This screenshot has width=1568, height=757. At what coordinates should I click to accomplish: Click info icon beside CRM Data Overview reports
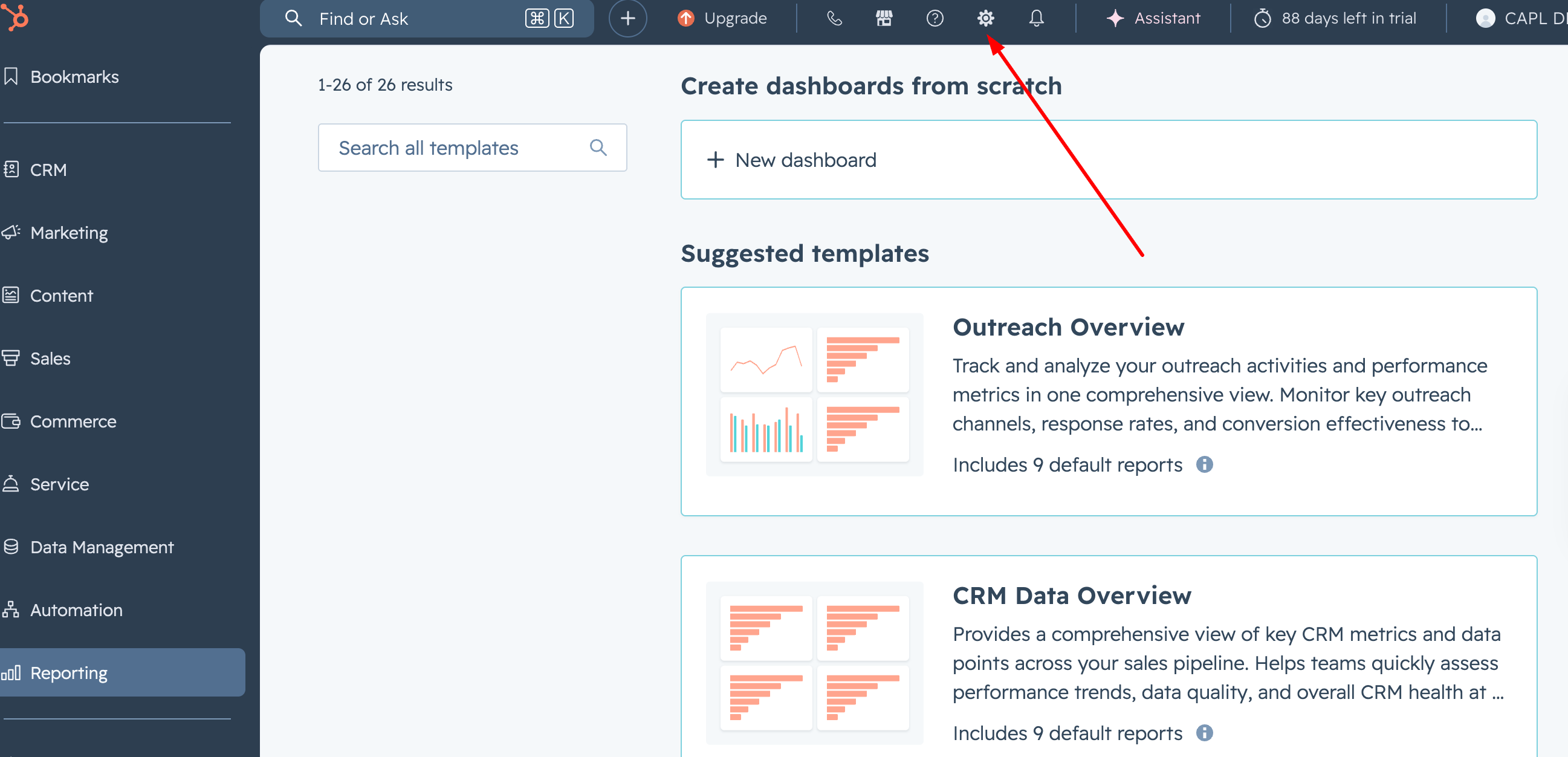pyautogui.click(x=1204, y=733)
